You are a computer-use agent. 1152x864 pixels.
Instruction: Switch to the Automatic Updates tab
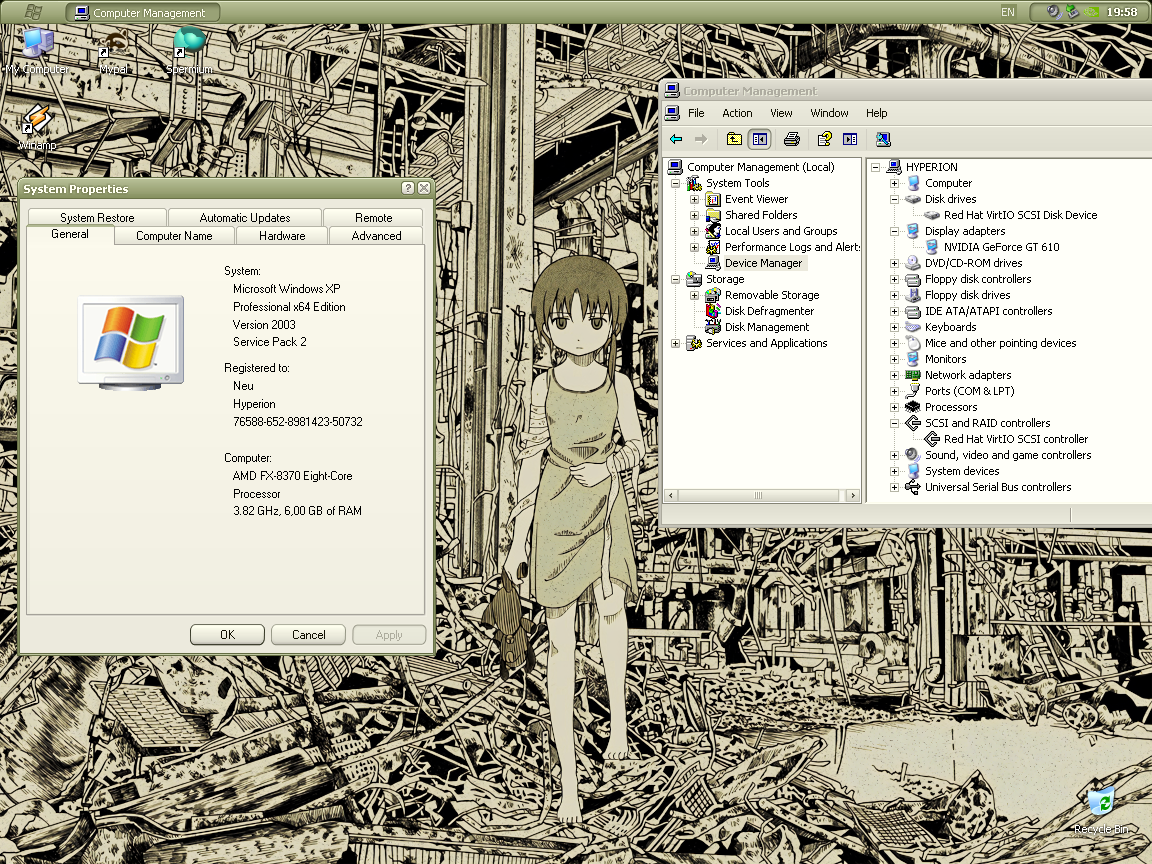[x=245, y=217]
